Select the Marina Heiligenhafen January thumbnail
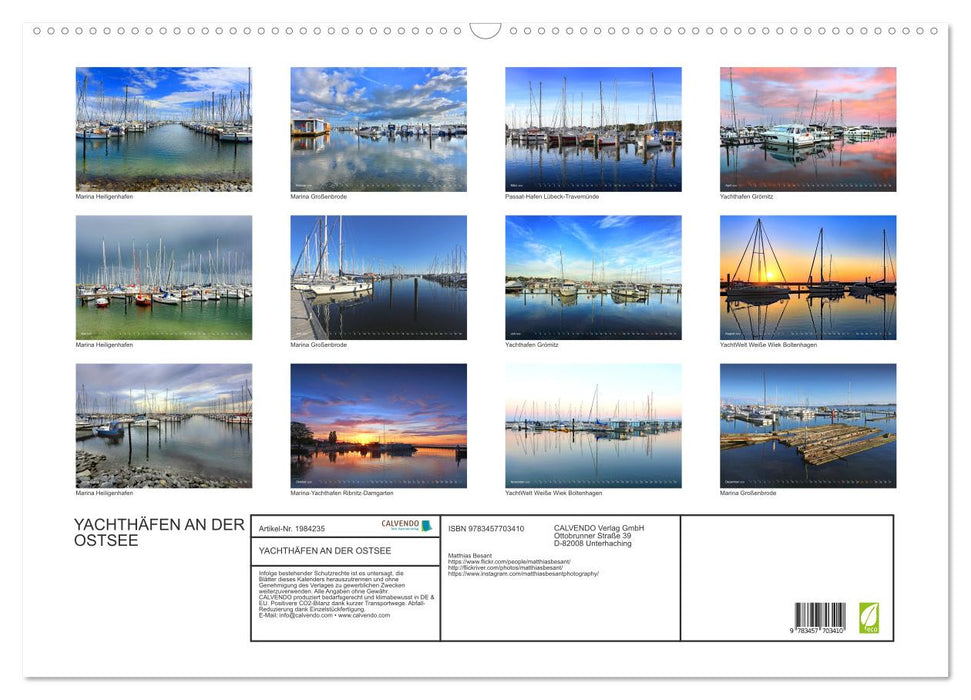971x700 pixels. coord(164,130)
